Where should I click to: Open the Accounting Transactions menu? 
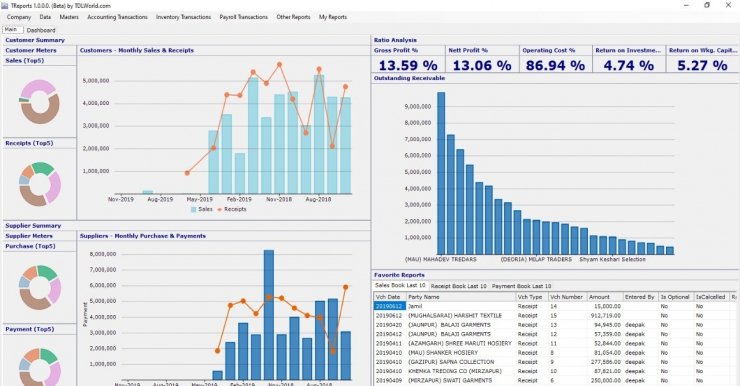(117, 17)
